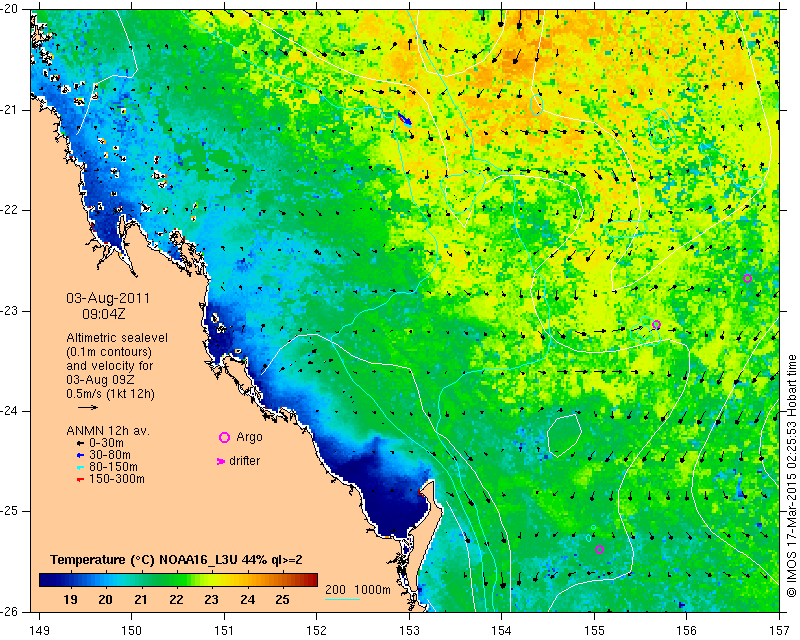The height and width of the screenshot is (640, 800).
Task: Click the 0.5m/s reference velocity arrow
Action: (88, 407)
